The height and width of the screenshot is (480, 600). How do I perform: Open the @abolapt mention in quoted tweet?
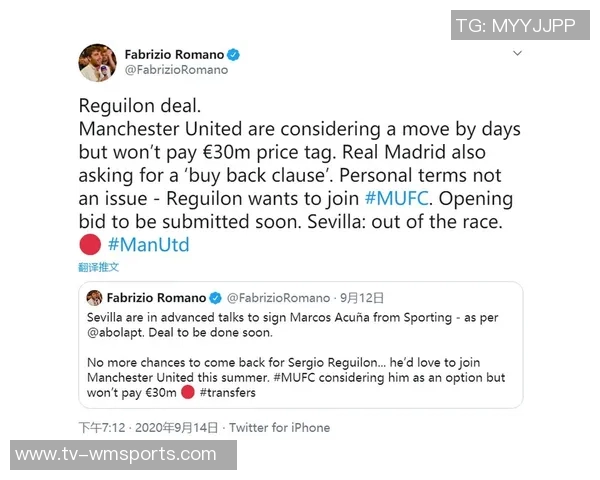pos(116,332)
